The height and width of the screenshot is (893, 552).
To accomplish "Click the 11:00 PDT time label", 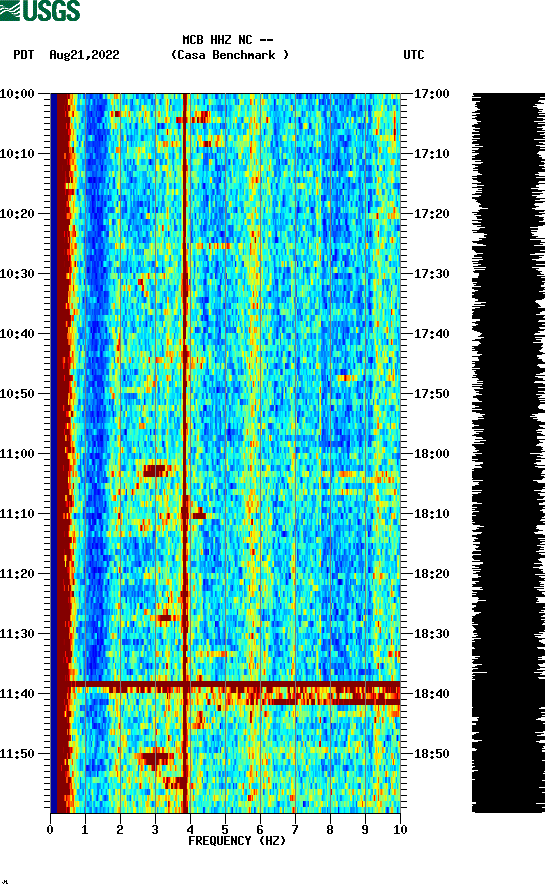I will pyautogui.click(x=17, y=454).
